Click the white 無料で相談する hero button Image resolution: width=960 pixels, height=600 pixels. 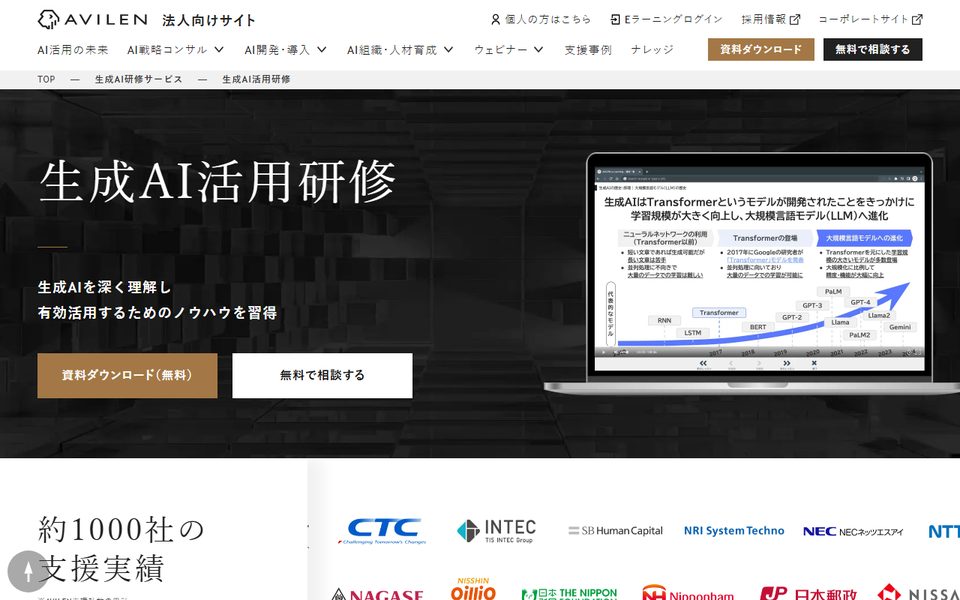322,375
